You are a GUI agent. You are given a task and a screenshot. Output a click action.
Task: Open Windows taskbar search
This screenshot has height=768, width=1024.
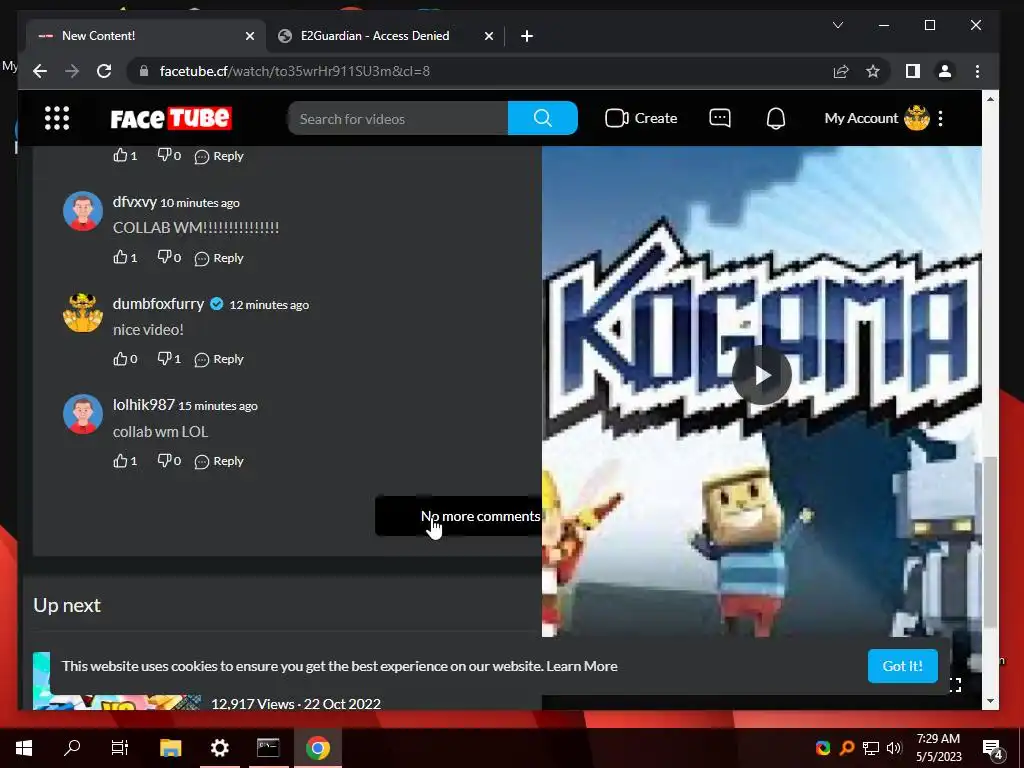pos(72,748)
